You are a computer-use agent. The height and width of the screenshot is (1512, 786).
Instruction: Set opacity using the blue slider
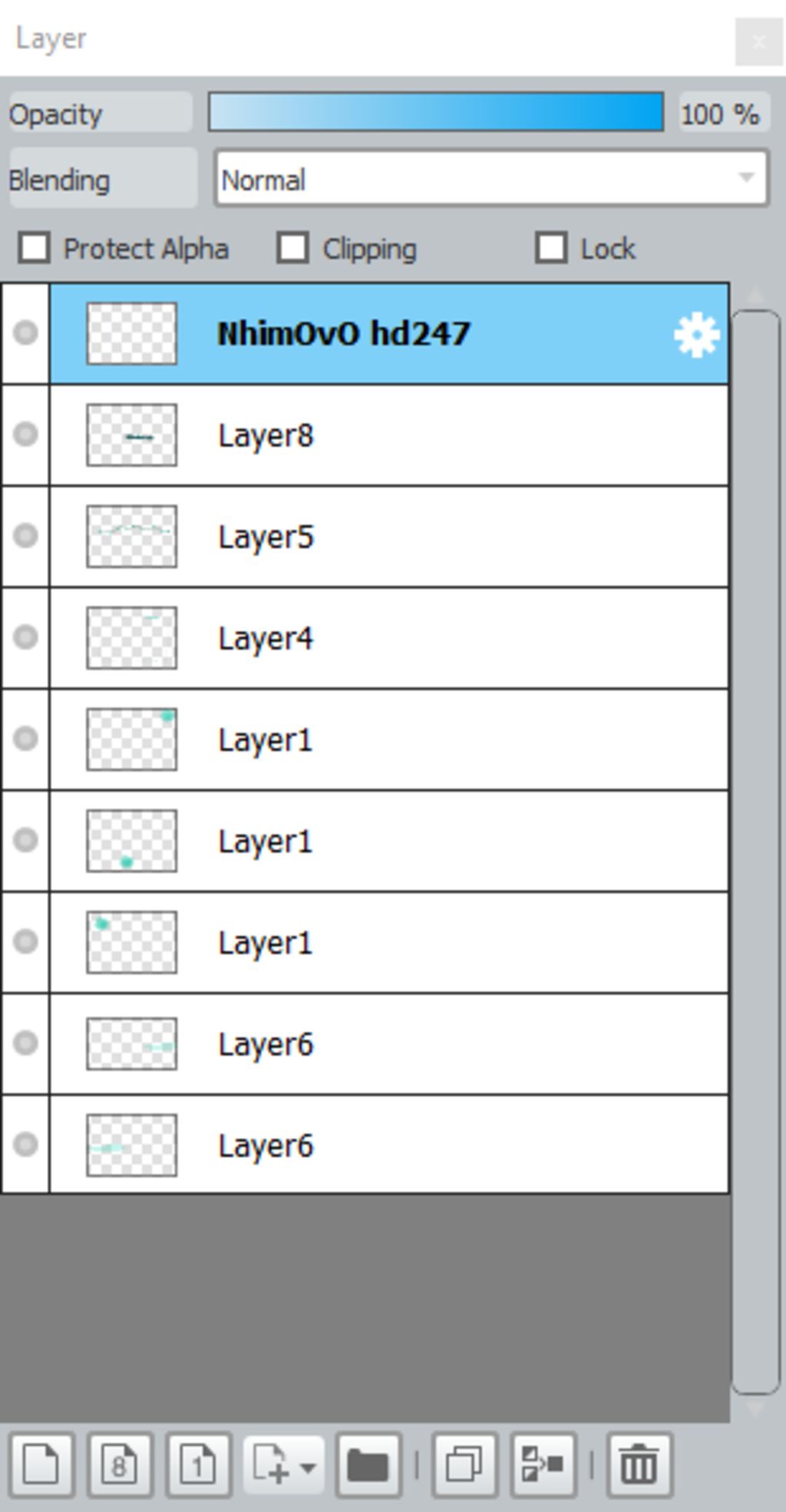436,112
